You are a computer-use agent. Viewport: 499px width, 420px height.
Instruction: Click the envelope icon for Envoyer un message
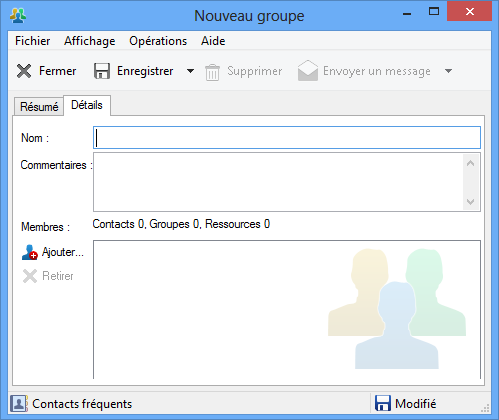pyautogui.click(x=308, y=71)
